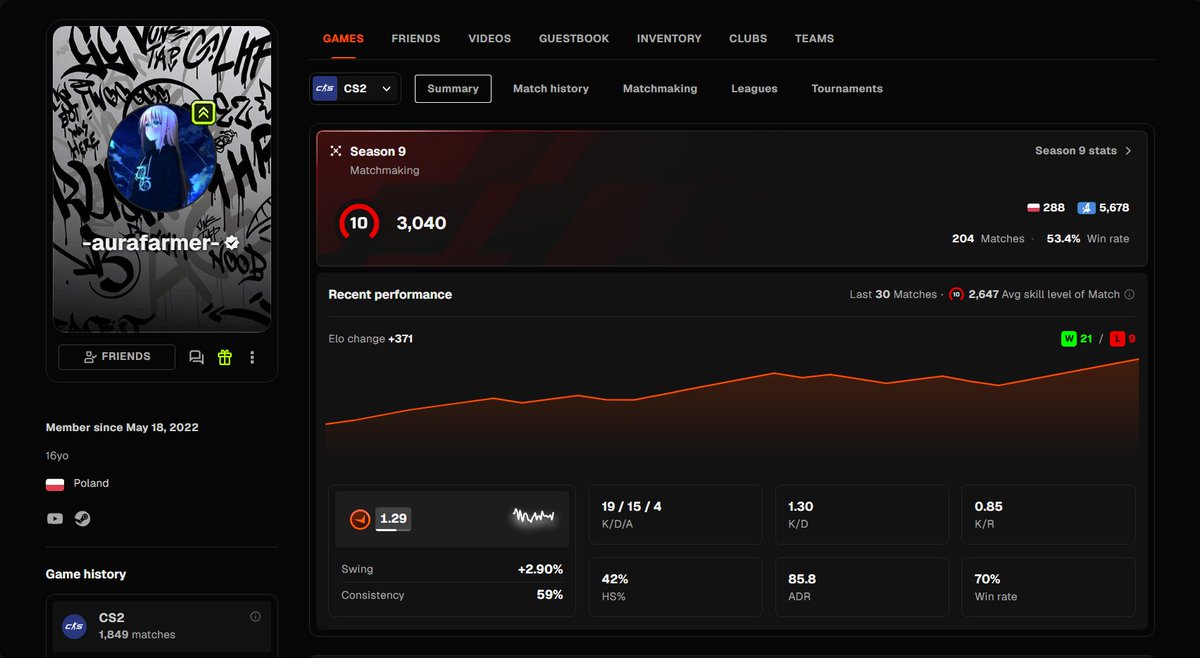Click the Swing +2.90% row
Image resolution: width=1200 pixels, height=658 pixels.
coord(452,569)
